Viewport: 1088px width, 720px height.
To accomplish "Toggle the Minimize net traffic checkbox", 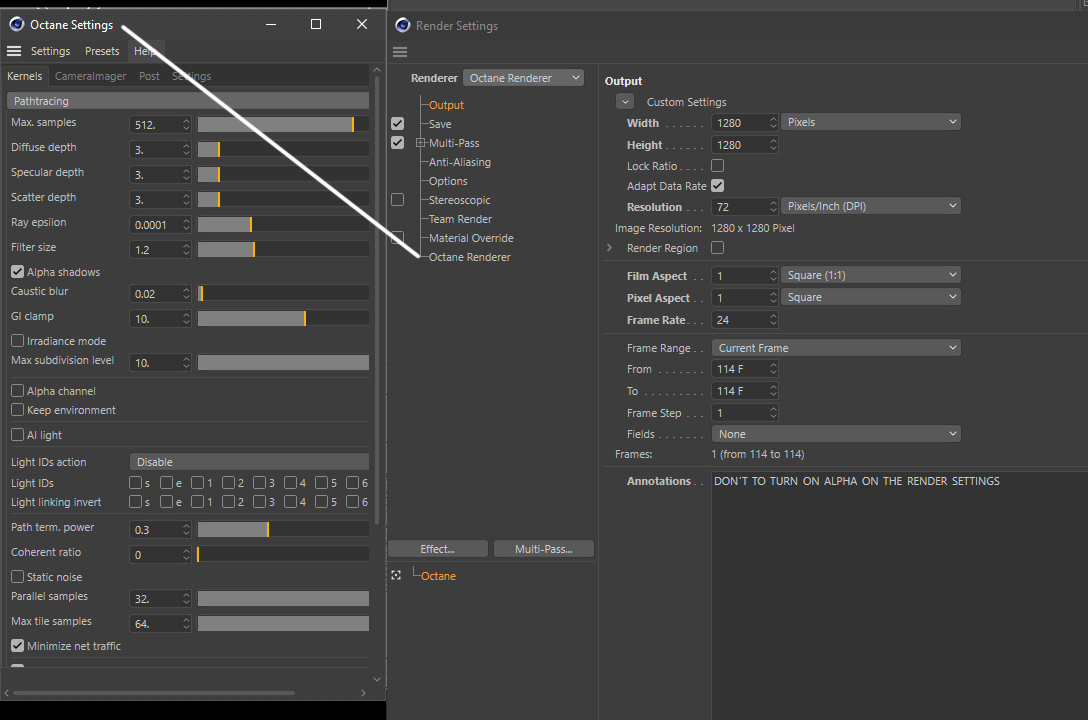I will (x=17, y=646).
